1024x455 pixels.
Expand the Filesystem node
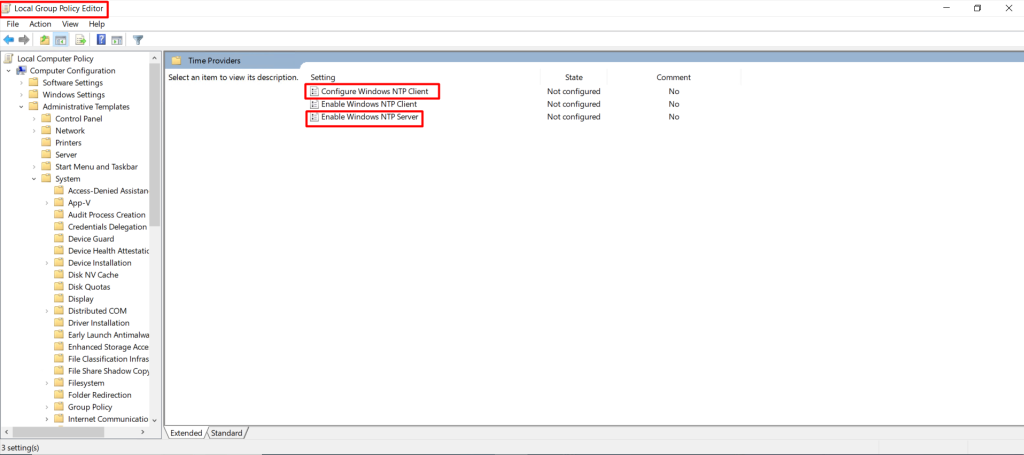(x=47, y=383)
